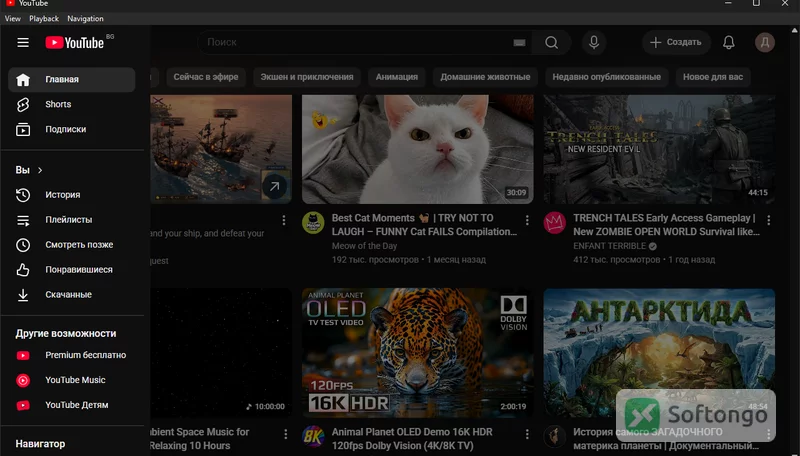Toggle the hamburger guide menu

pos(23,42)
